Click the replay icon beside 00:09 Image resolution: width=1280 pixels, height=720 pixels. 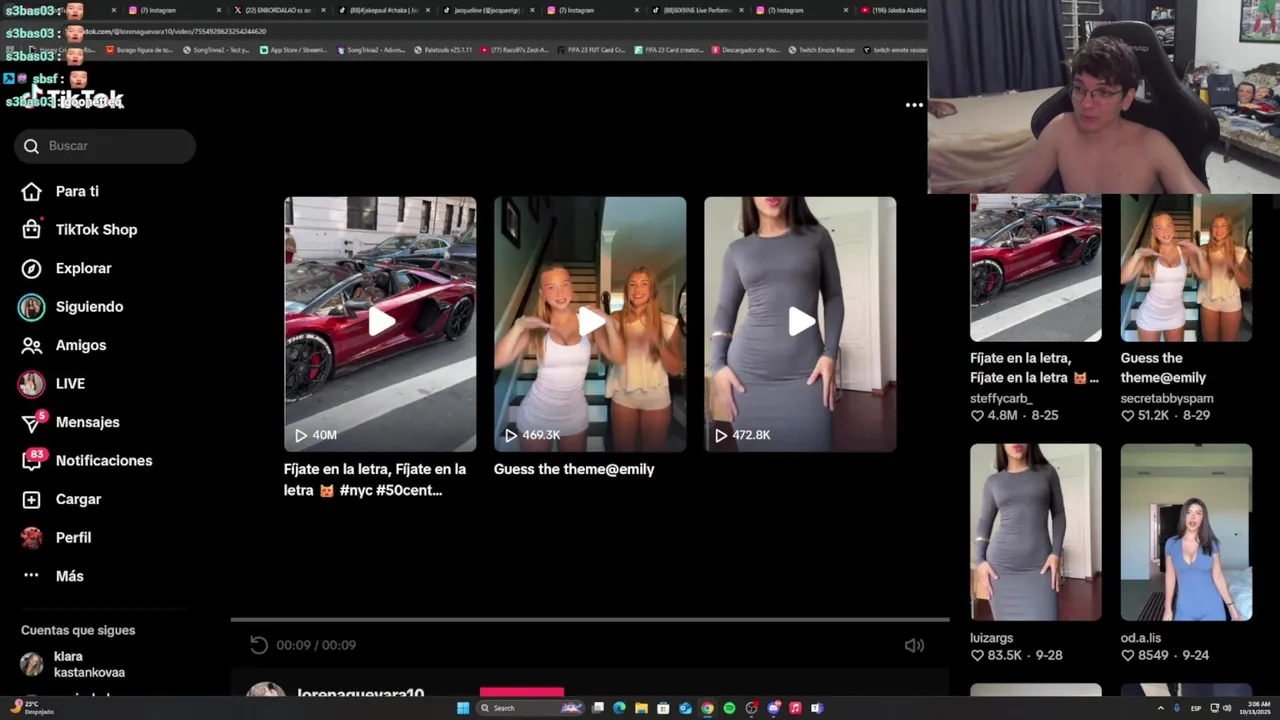pos(259,645)
